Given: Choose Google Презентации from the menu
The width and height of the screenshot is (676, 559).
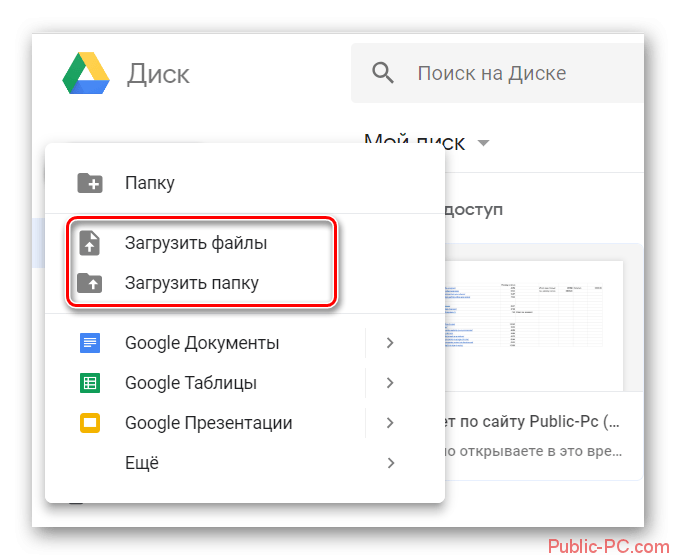Looking at the screenshot, I should tap(205, 423).
